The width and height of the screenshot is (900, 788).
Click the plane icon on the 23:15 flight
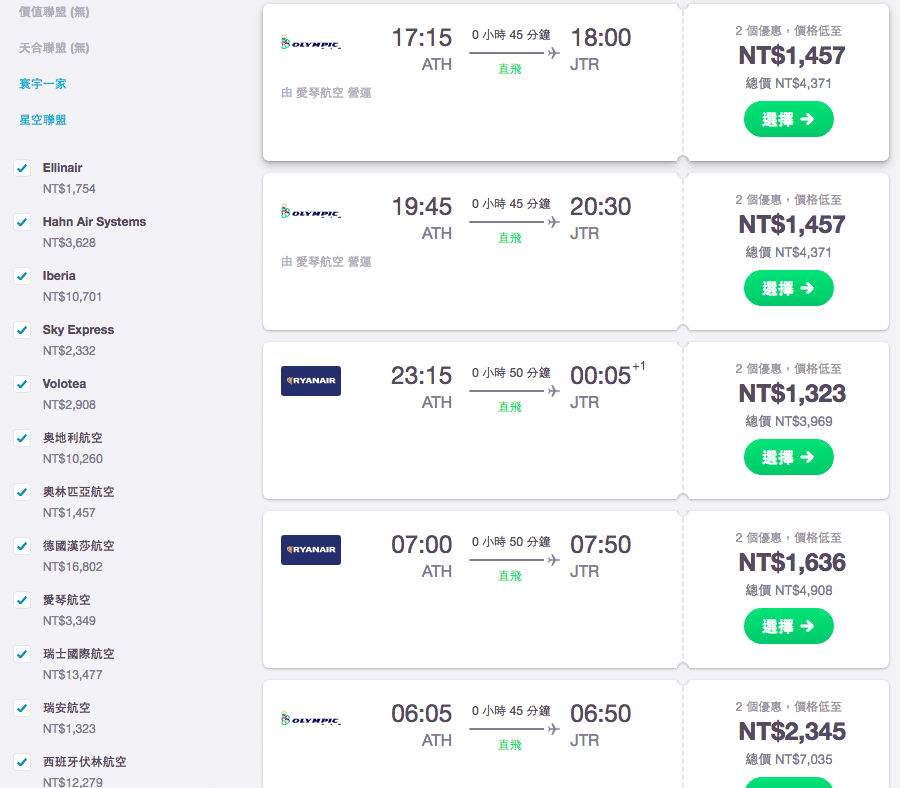click(x=553, y=391)
